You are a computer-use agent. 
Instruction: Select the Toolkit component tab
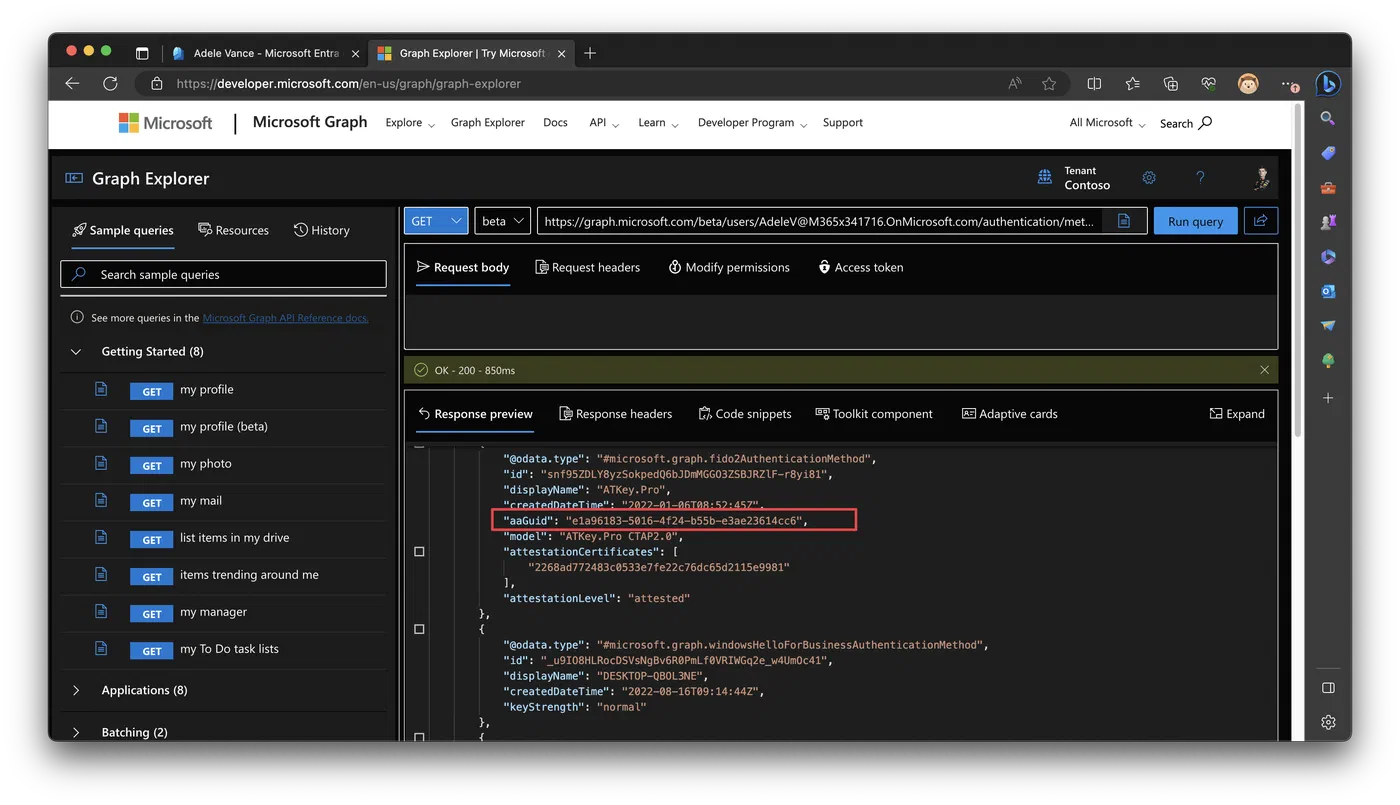pos(874,414)
